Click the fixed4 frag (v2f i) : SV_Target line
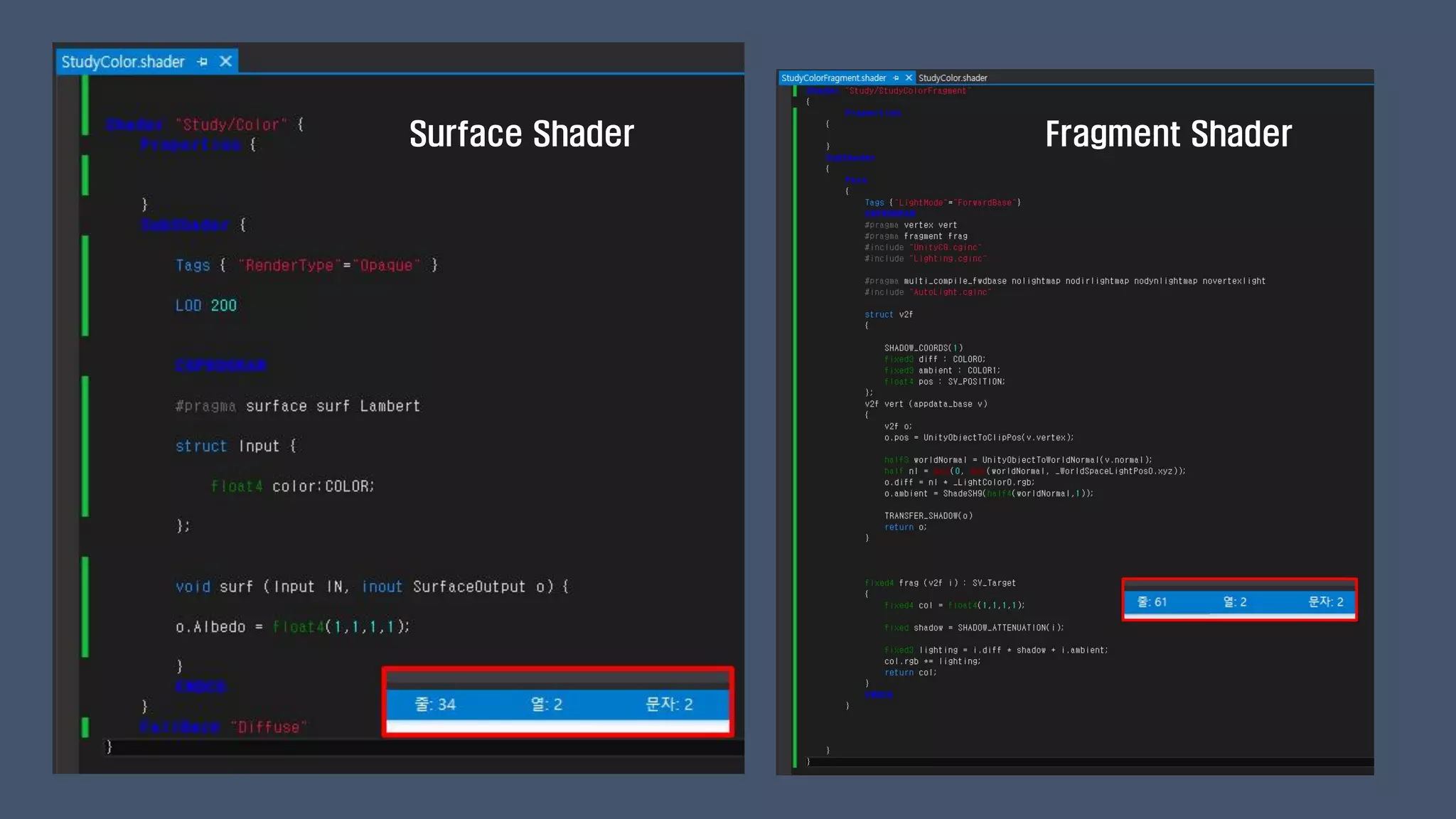Image resolution: width=1456 pixels, height=819 pixels. (941, 583)
